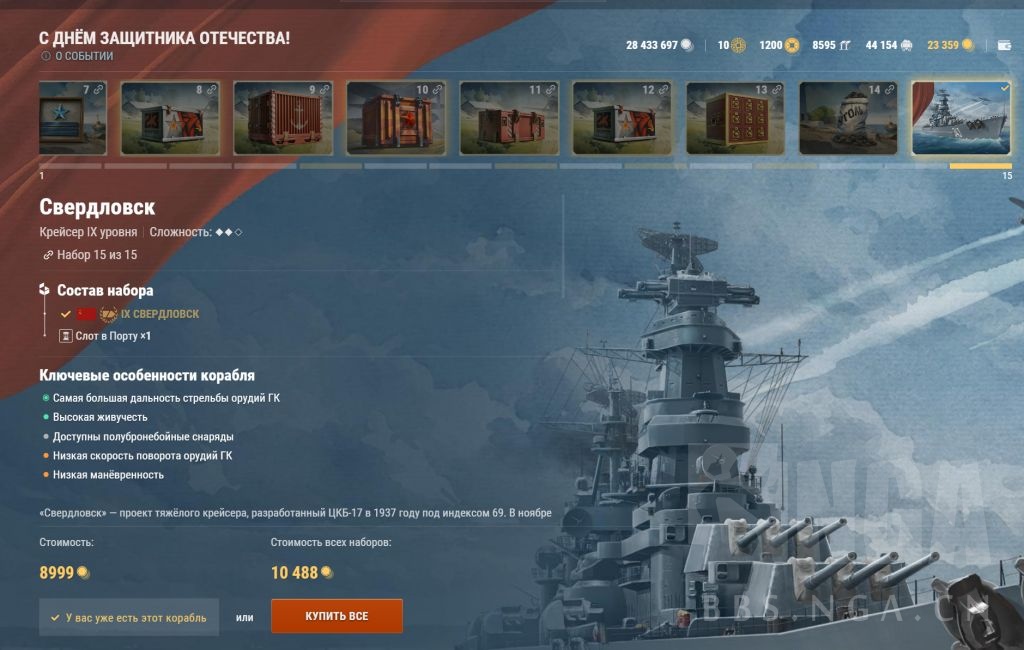Click the КУПИТЬ ВСЕ button
1024x650 pixels.
(x=337, y=616)
